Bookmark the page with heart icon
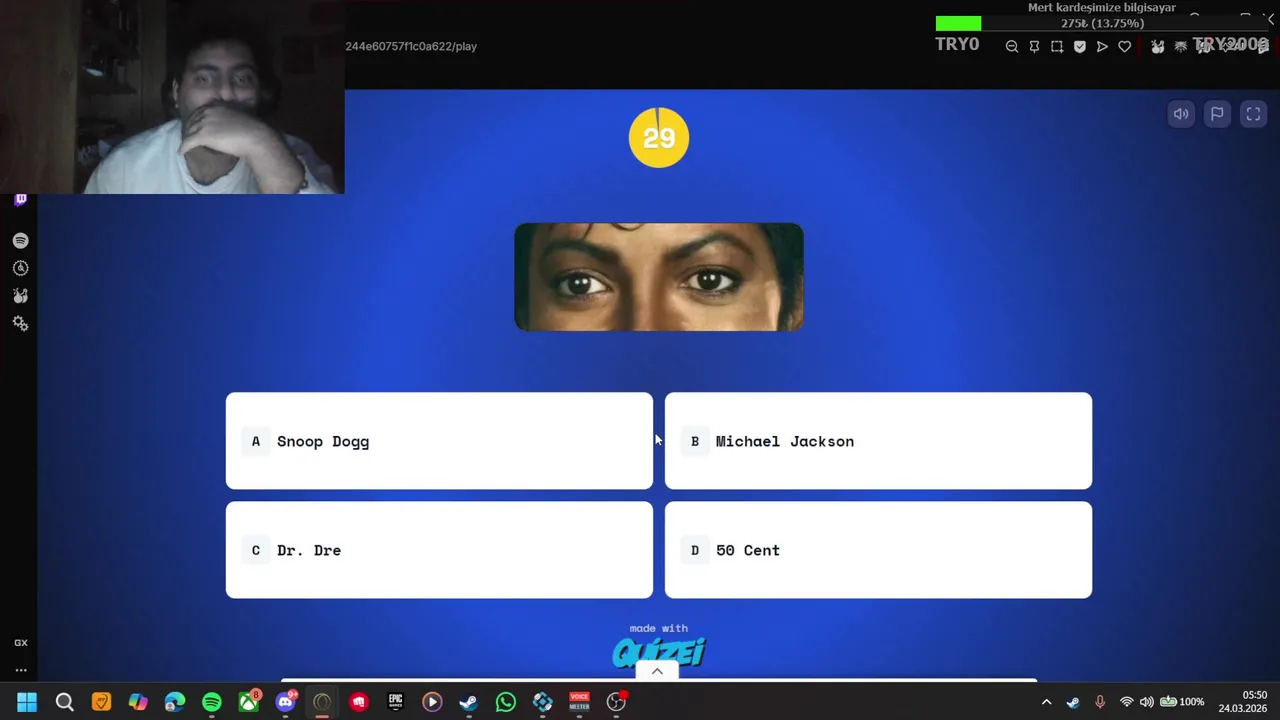Screen dimensions: 1280x720 (1125, 46)
